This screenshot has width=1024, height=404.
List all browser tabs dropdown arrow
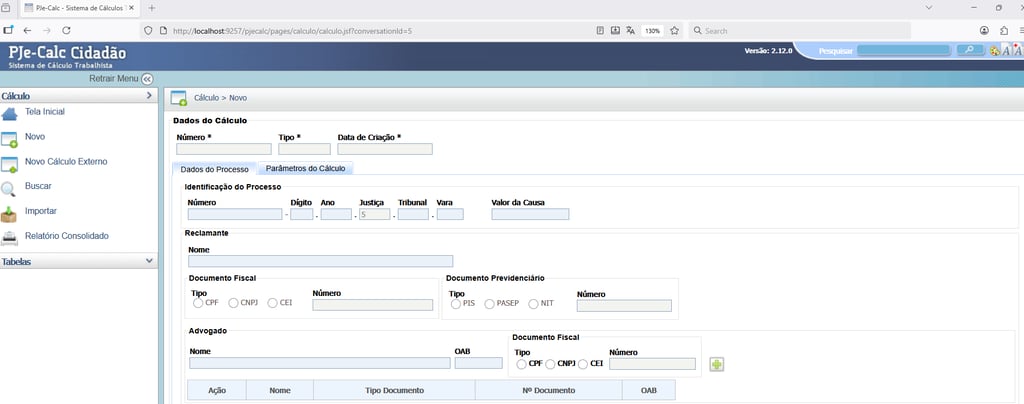click(929, 8)
